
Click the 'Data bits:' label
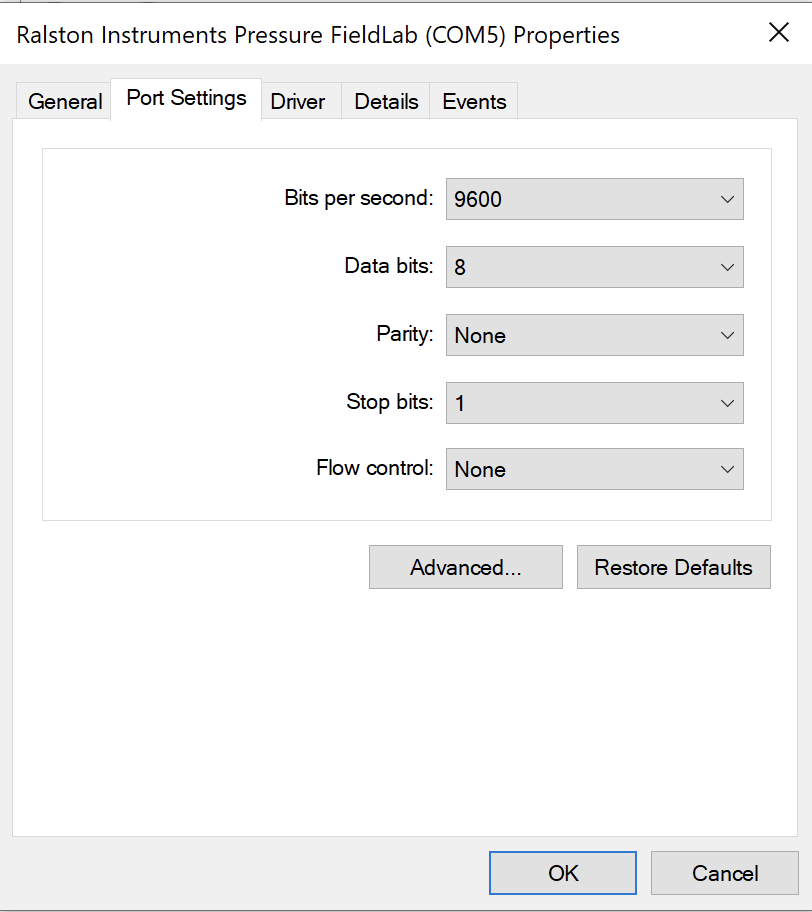(x=389, y=266)
